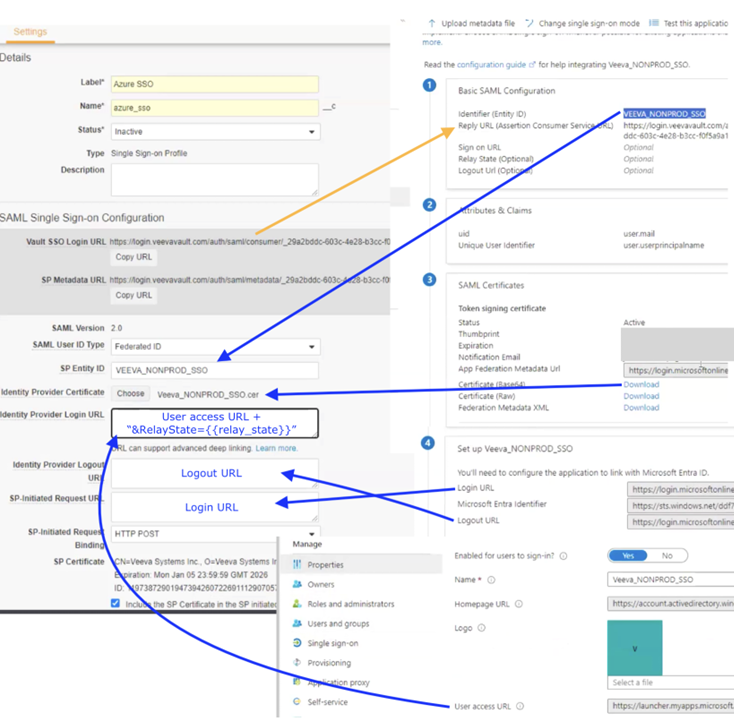The width and height of the screenshot is (734, 721).
Task: Click the Self-service icon
Action: point(297,702)
